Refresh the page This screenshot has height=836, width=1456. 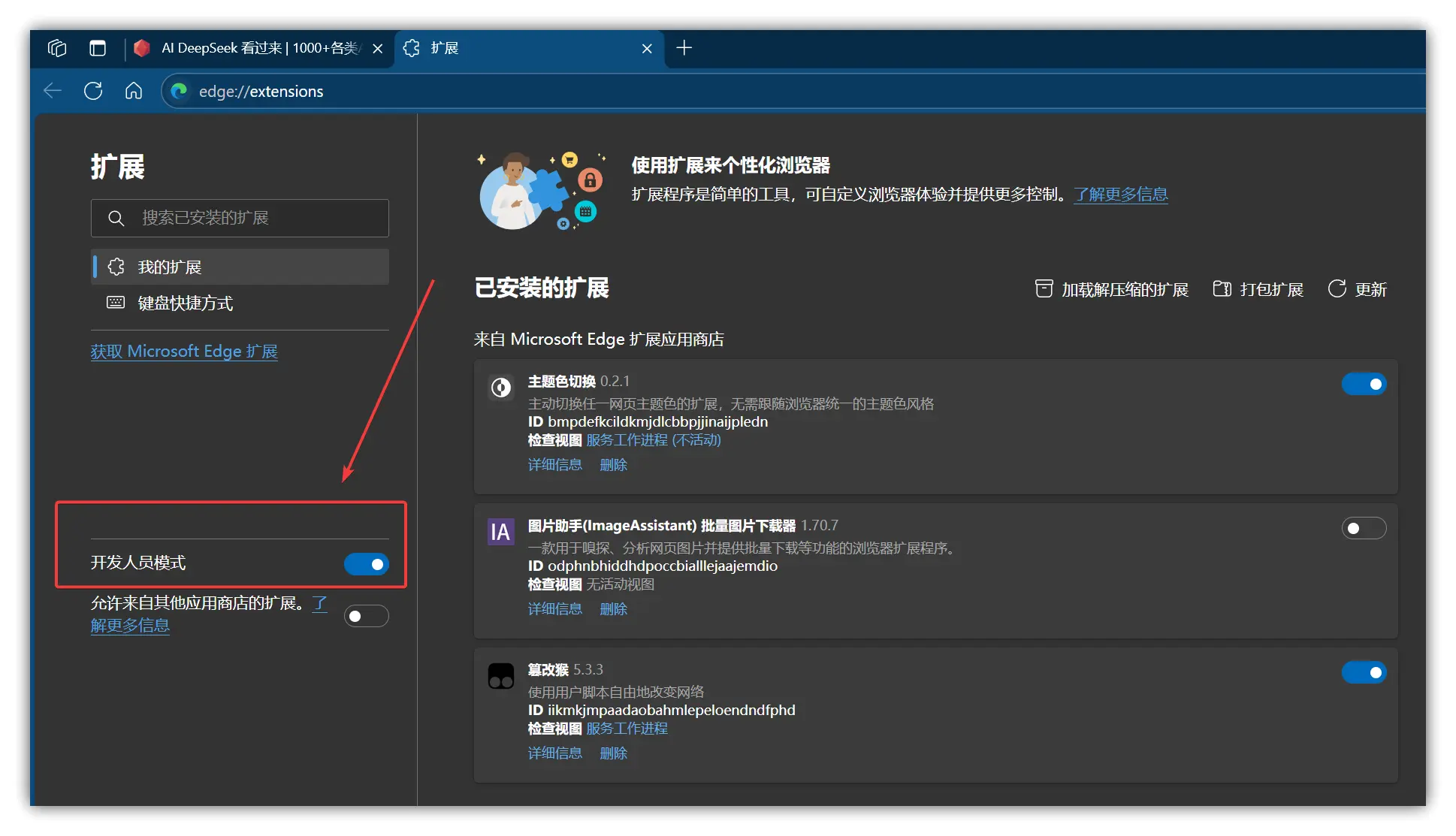click(93, 91)
